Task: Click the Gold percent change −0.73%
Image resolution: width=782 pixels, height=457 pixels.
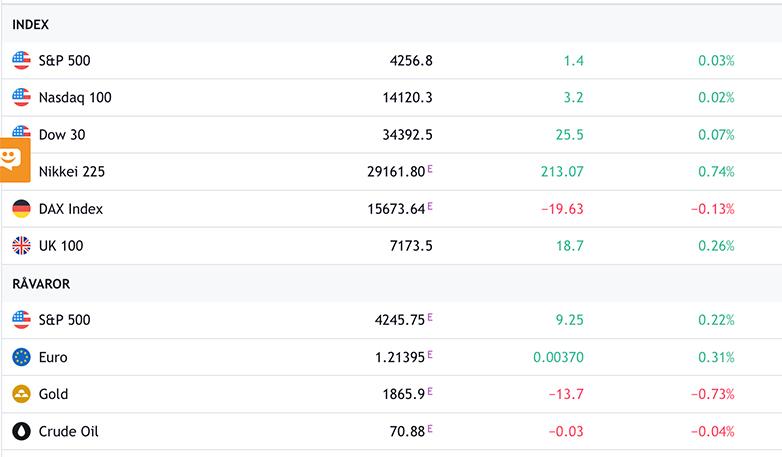Action: coord(712,394)
